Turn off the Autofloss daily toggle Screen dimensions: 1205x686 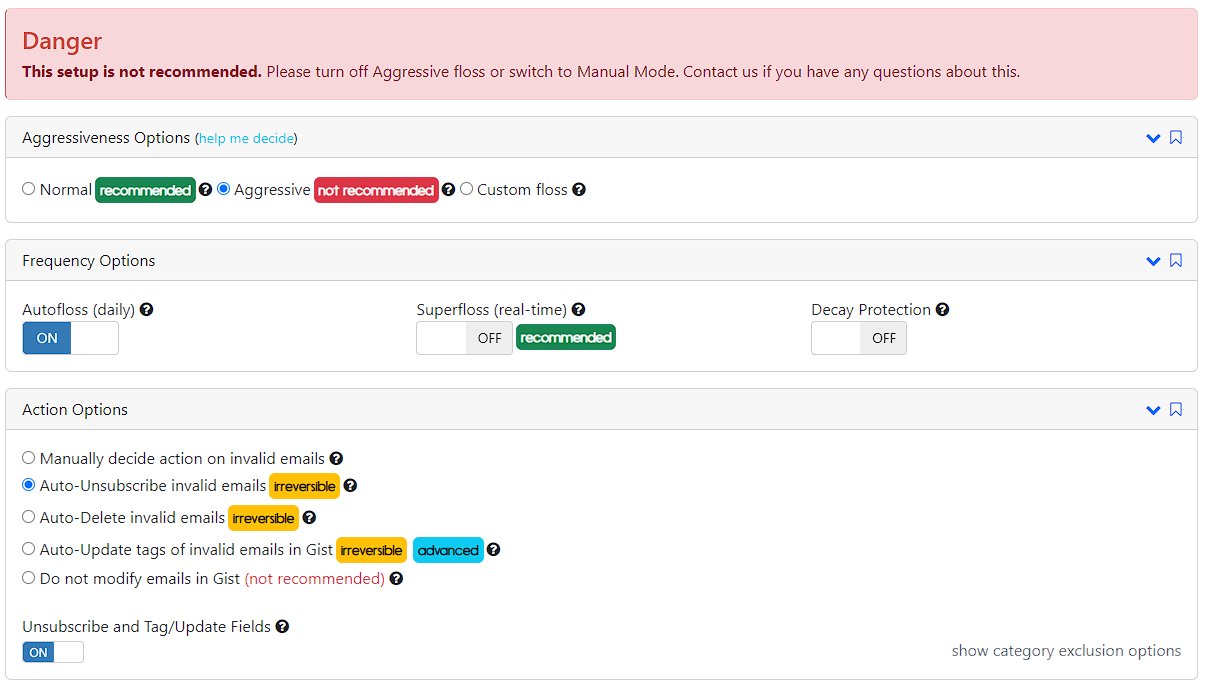(70, 338)
